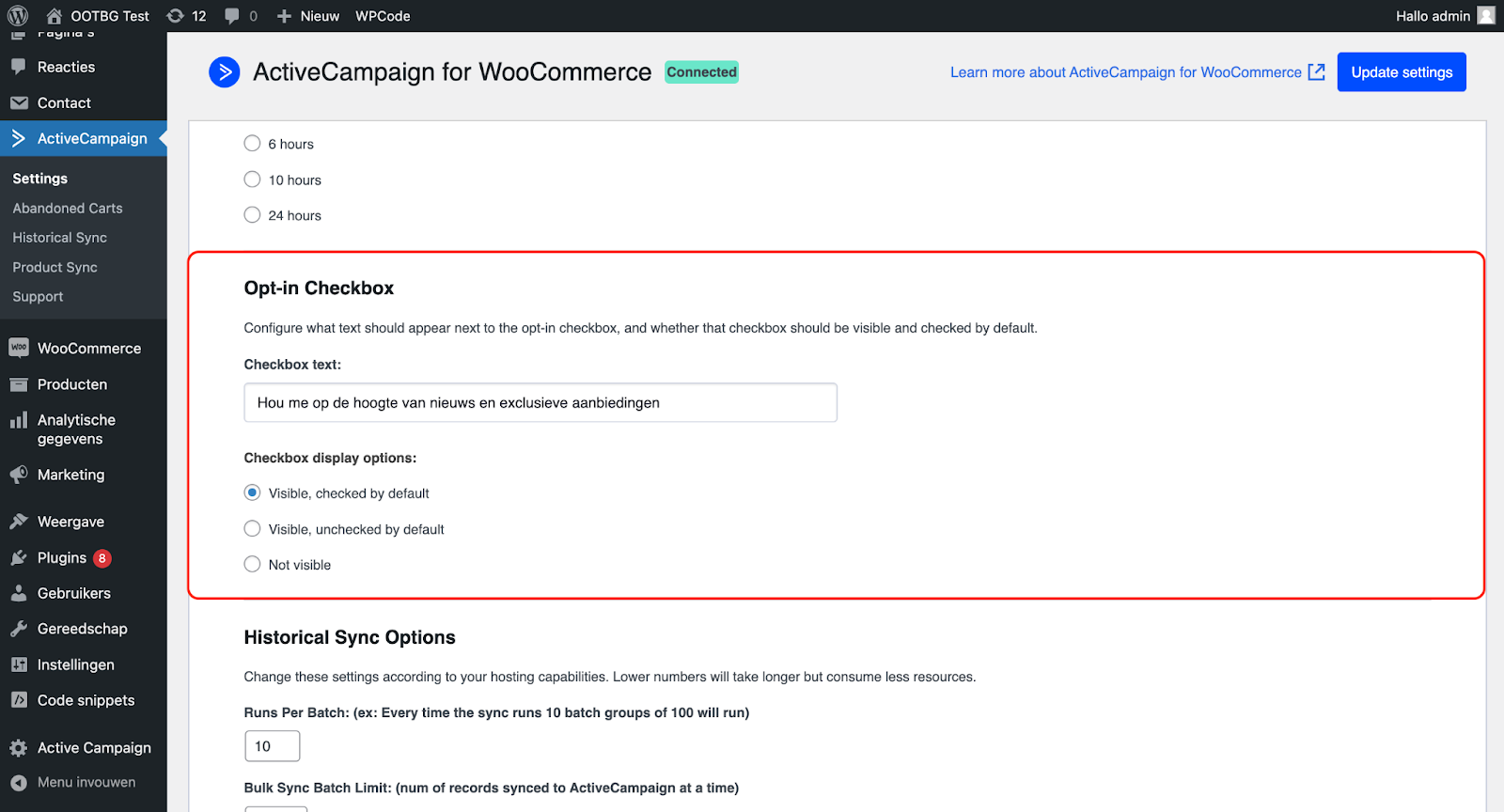1504x812 pixels.
Task: Click the ActiveCampaign chevron sidebar icon
Action: point(19,138)
